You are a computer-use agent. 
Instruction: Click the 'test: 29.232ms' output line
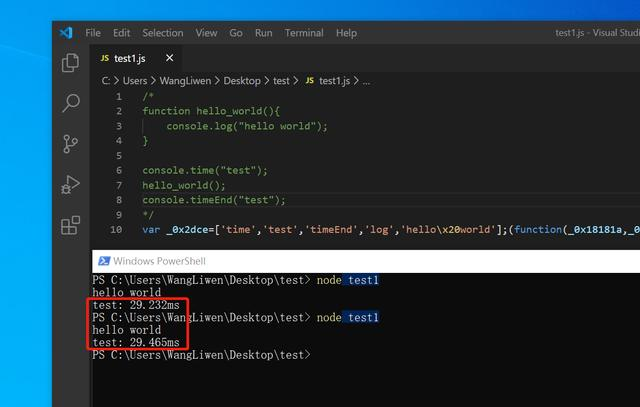(x=136, y=305)
